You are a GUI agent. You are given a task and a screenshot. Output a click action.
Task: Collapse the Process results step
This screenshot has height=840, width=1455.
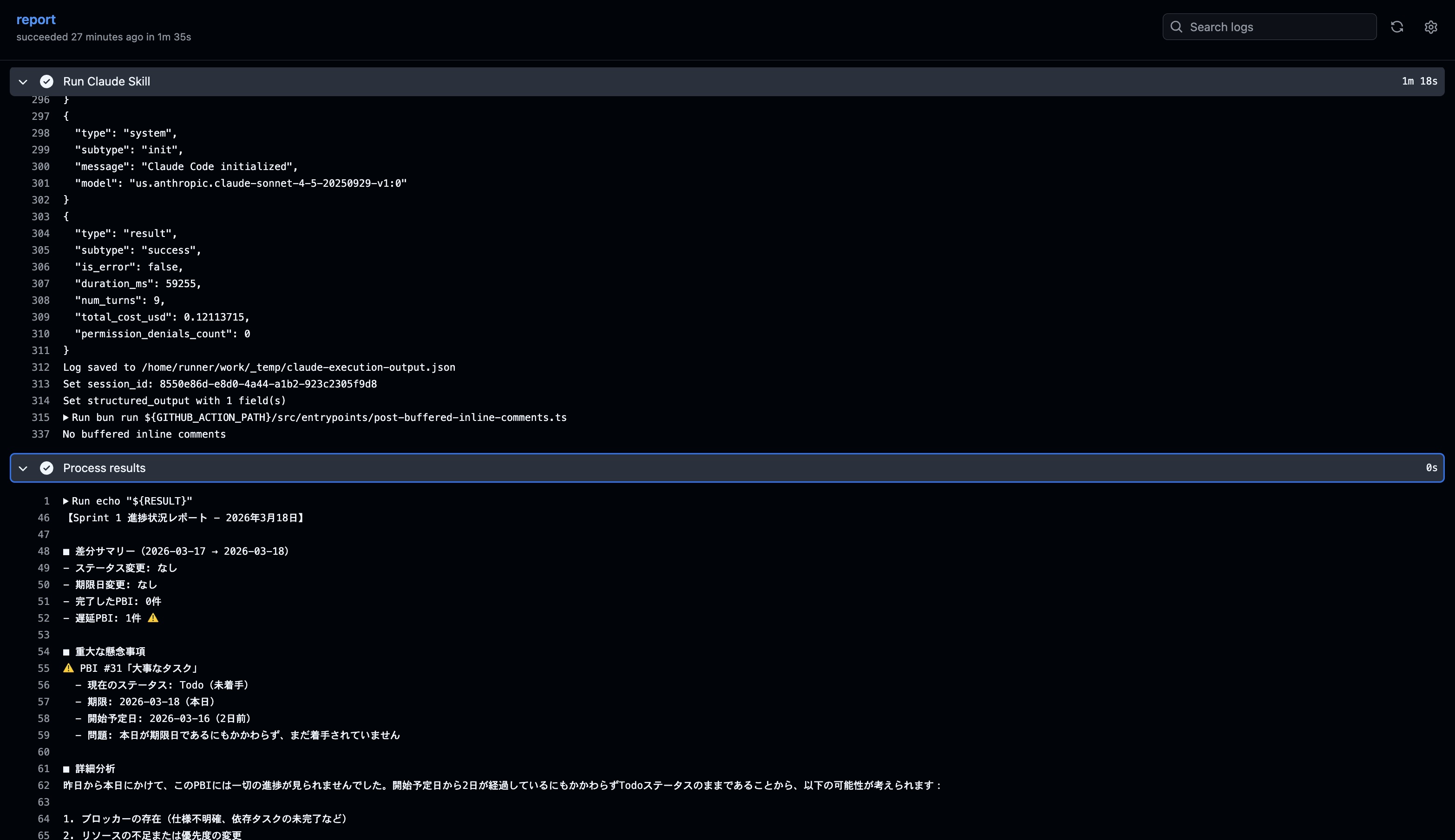tap(23, 468)
